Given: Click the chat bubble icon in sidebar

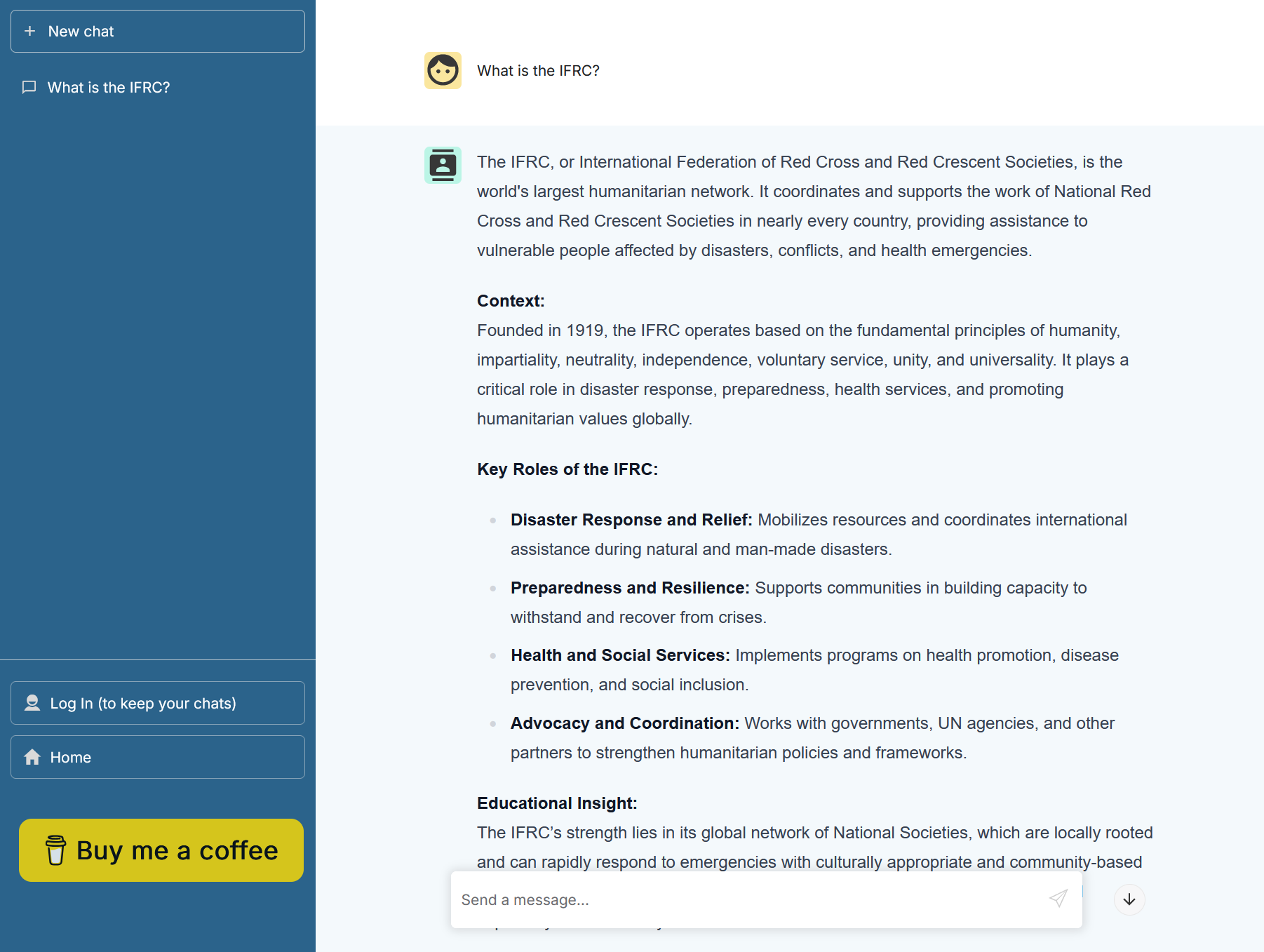Looking at the screenshot, I should point(29,87).
